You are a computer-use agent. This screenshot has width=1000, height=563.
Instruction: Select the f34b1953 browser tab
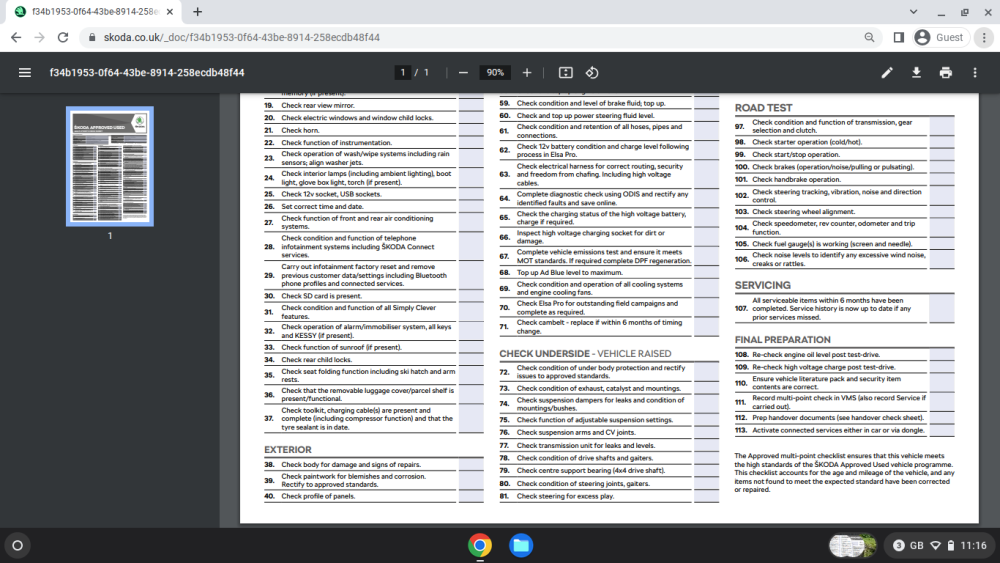tap(94, 11)
